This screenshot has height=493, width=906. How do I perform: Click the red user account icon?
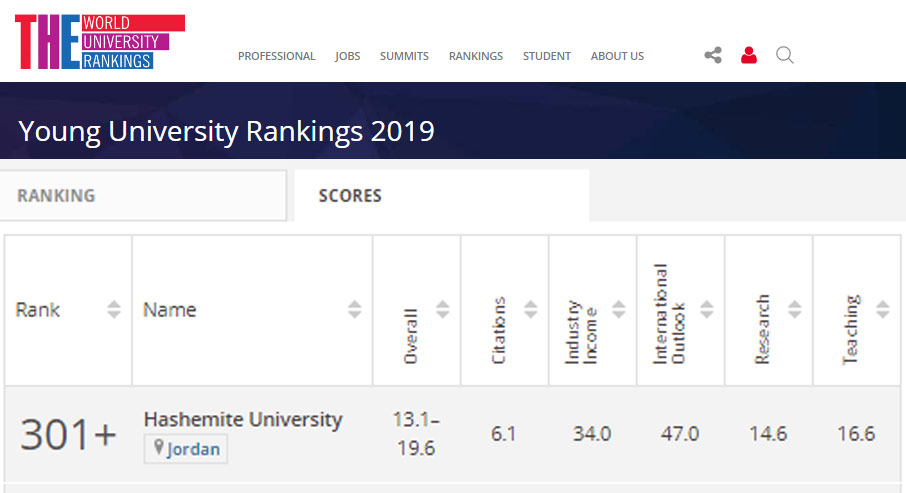(x=749, y=56)
